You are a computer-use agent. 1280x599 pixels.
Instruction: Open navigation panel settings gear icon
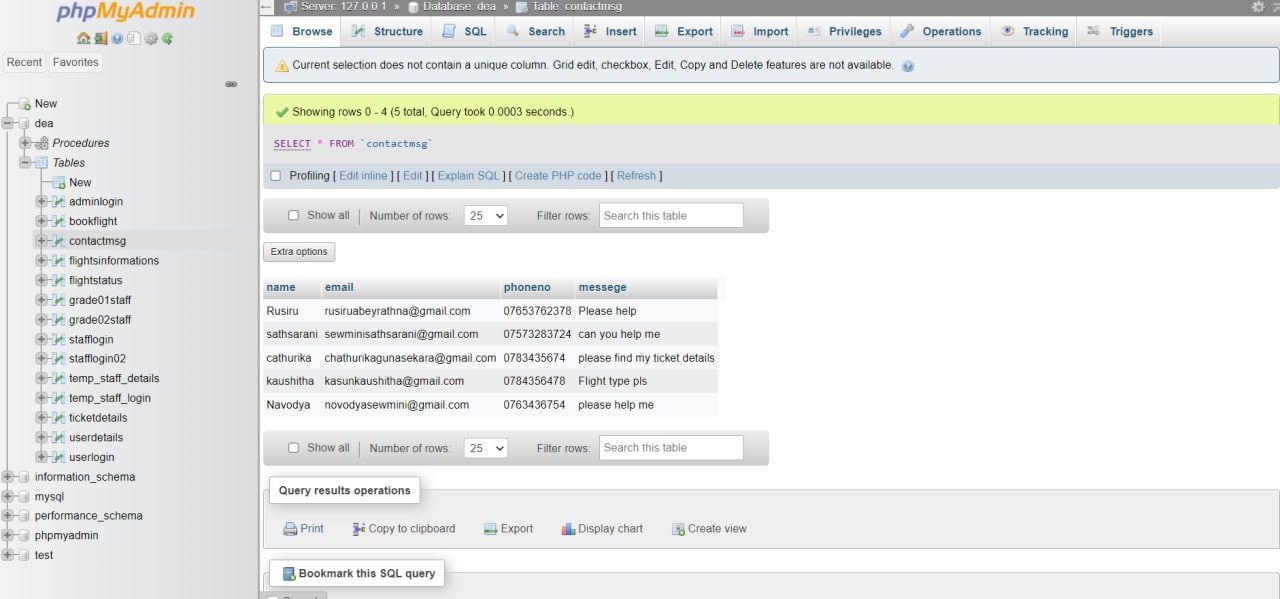click(151, 39)
